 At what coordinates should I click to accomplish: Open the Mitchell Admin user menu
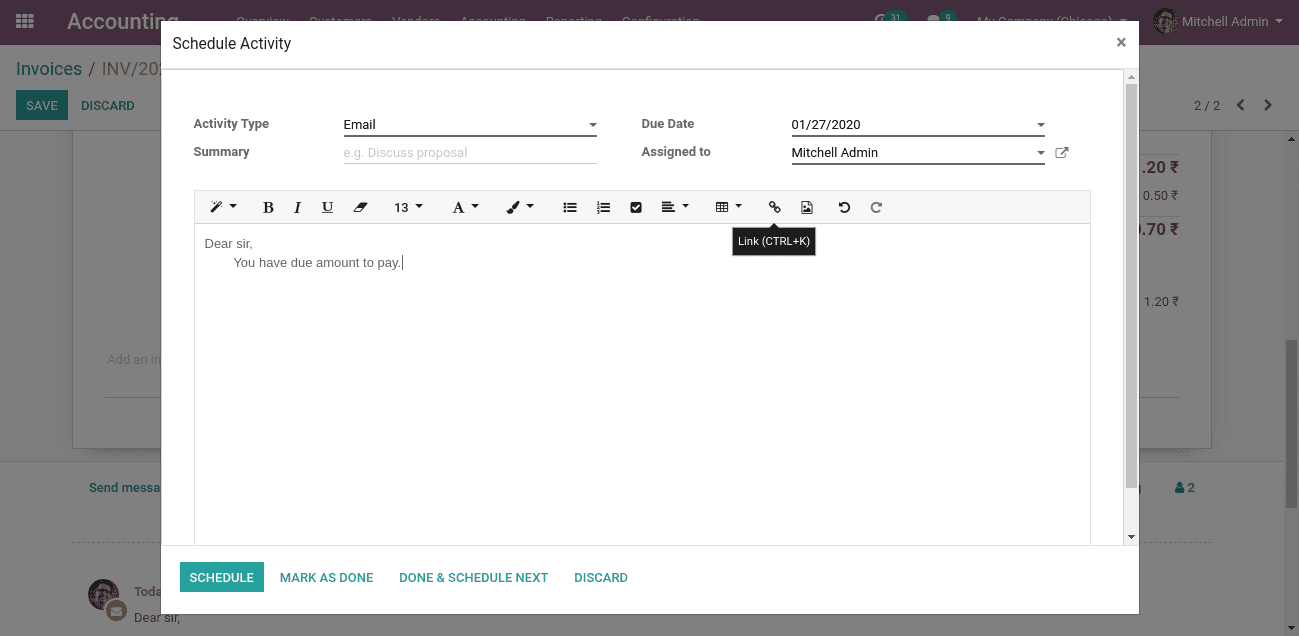click(1217, 21)
